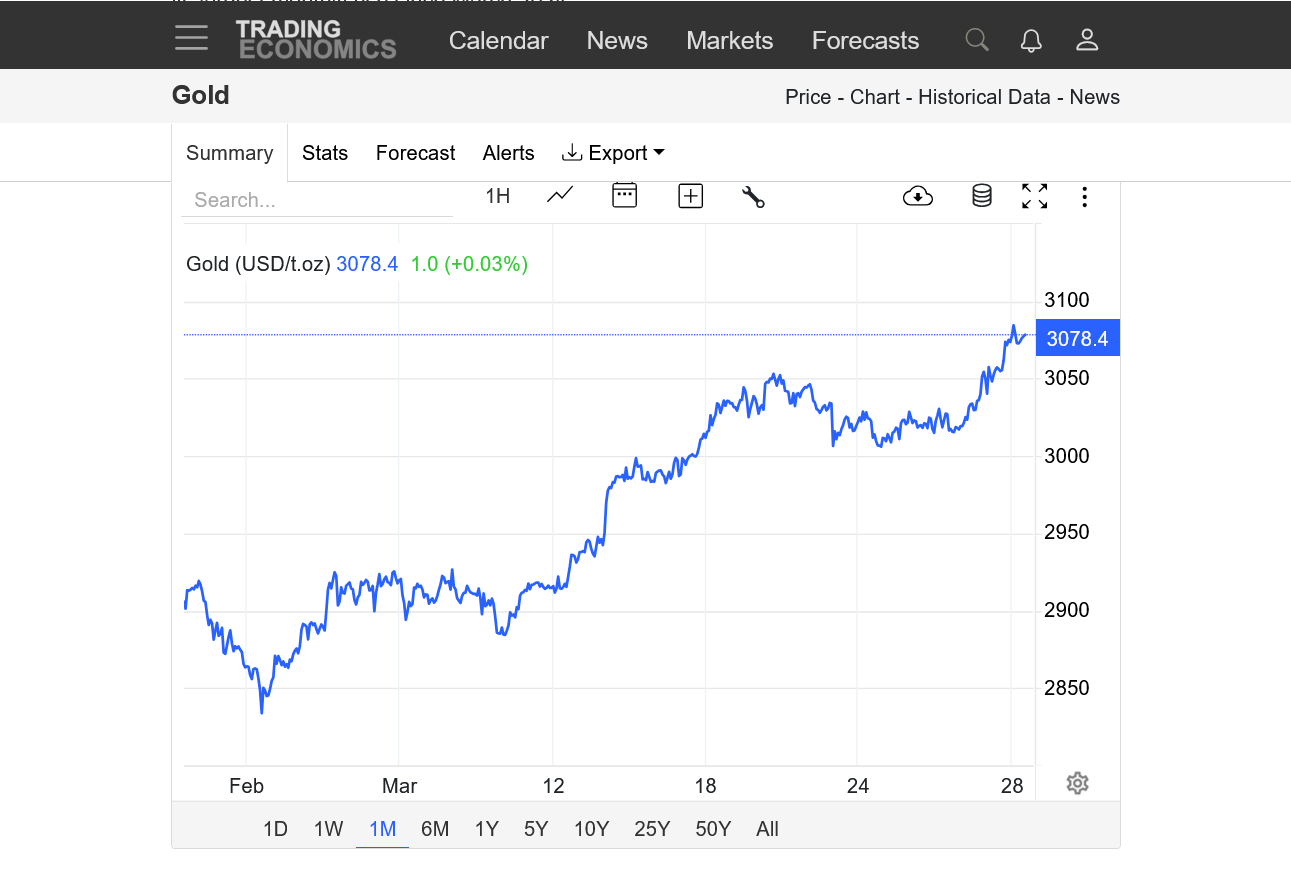Image resolution: width=1291 pixels, height=875 pixels.
Task: Open the calendar date range picker
Action: [x=625, y=196]
